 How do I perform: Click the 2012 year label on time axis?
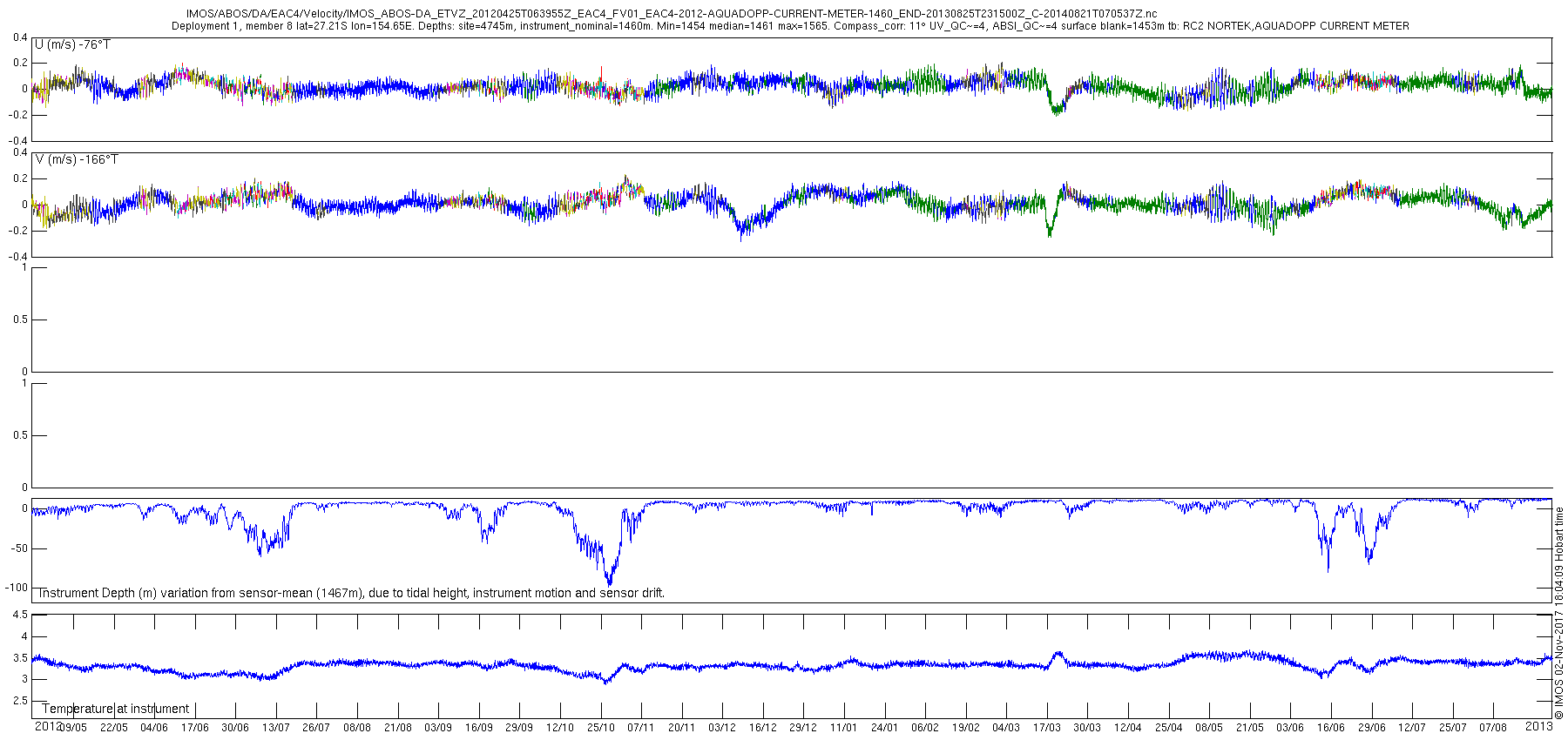47,726
